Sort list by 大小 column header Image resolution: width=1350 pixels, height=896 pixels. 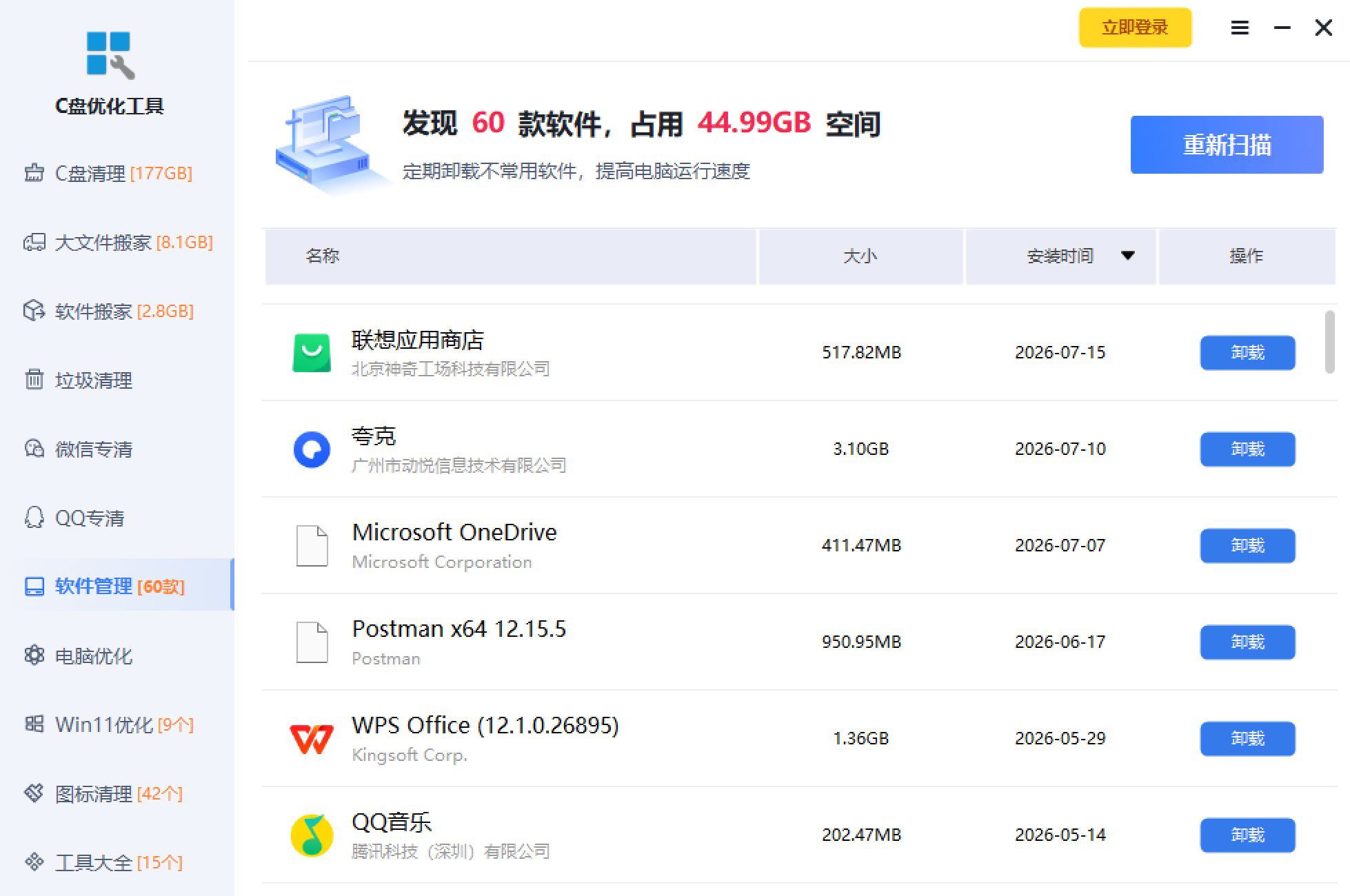coord(860,256)
